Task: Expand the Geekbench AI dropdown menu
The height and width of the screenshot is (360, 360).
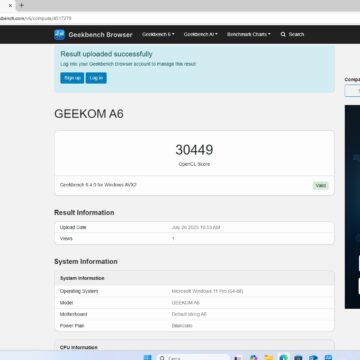Action: [201, 34]
